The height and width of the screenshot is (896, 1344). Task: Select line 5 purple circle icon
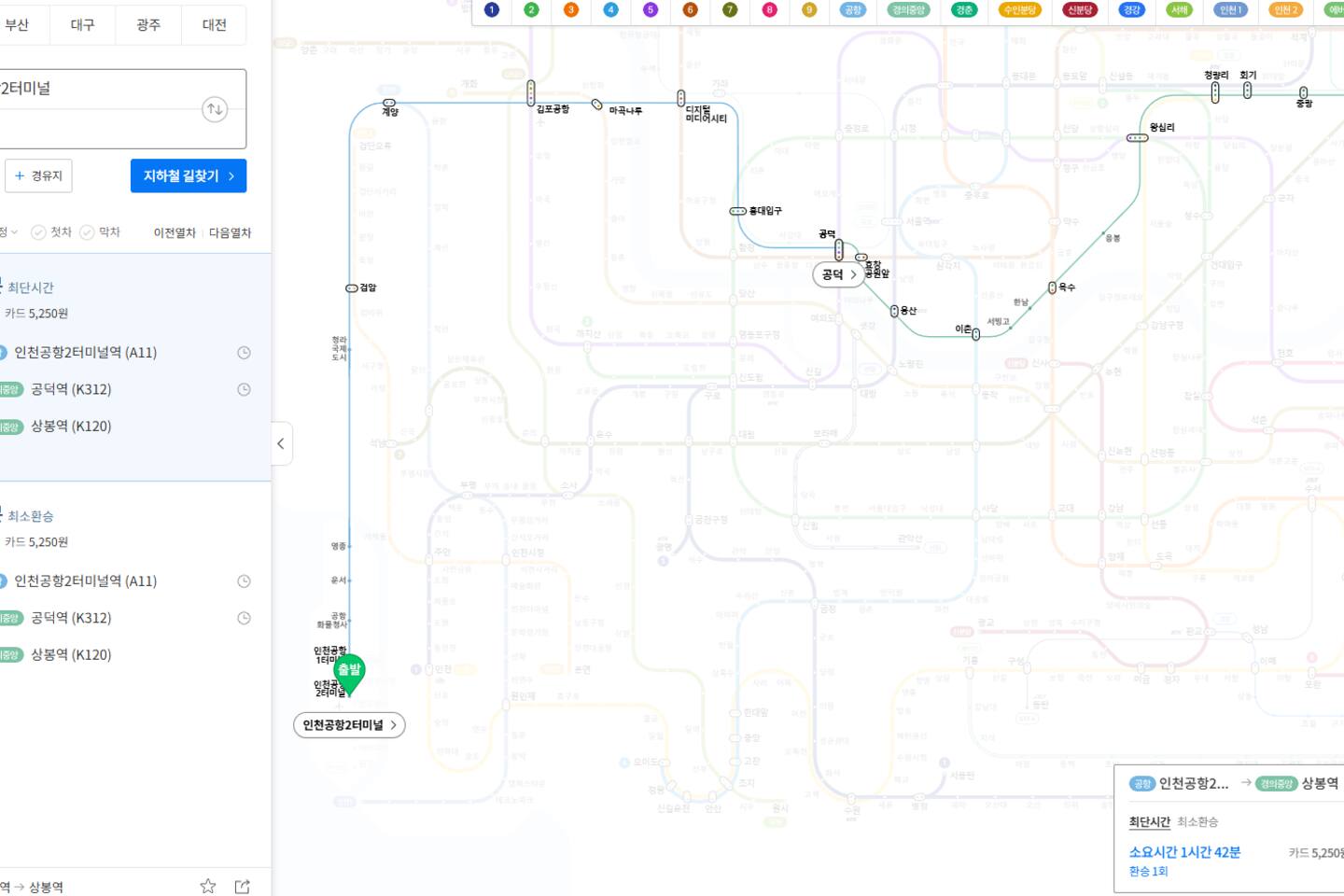pos(651,10)
